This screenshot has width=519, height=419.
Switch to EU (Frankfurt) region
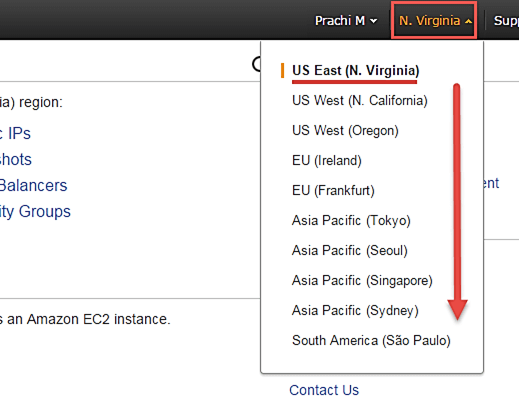tap(333, 191)
